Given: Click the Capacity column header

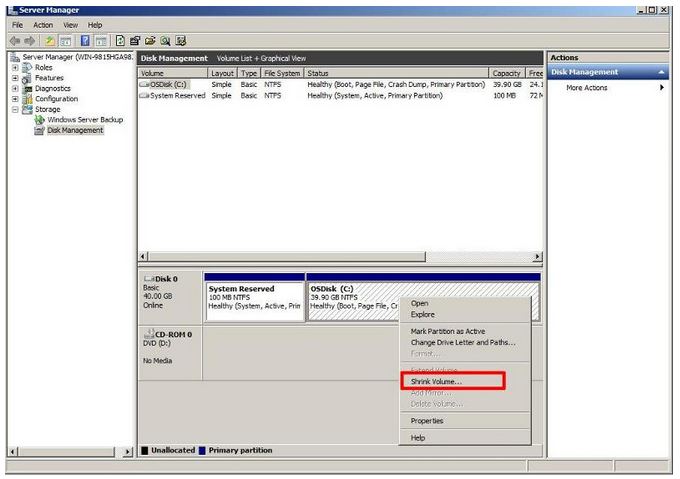Looking at the screenshot, I should [x=507, y=73].
